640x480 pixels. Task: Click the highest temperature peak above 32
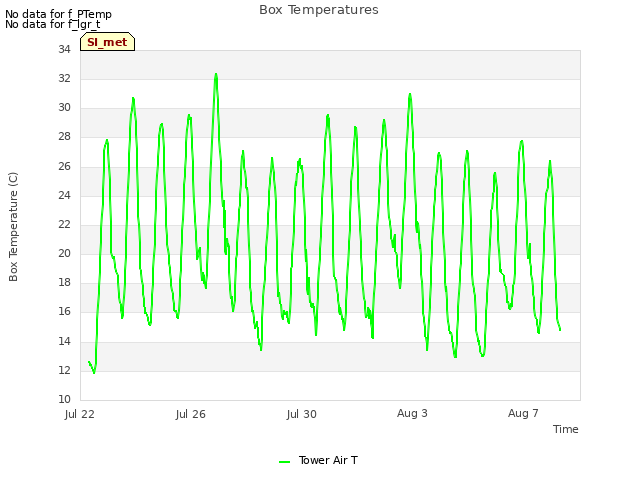coord(216,75)
